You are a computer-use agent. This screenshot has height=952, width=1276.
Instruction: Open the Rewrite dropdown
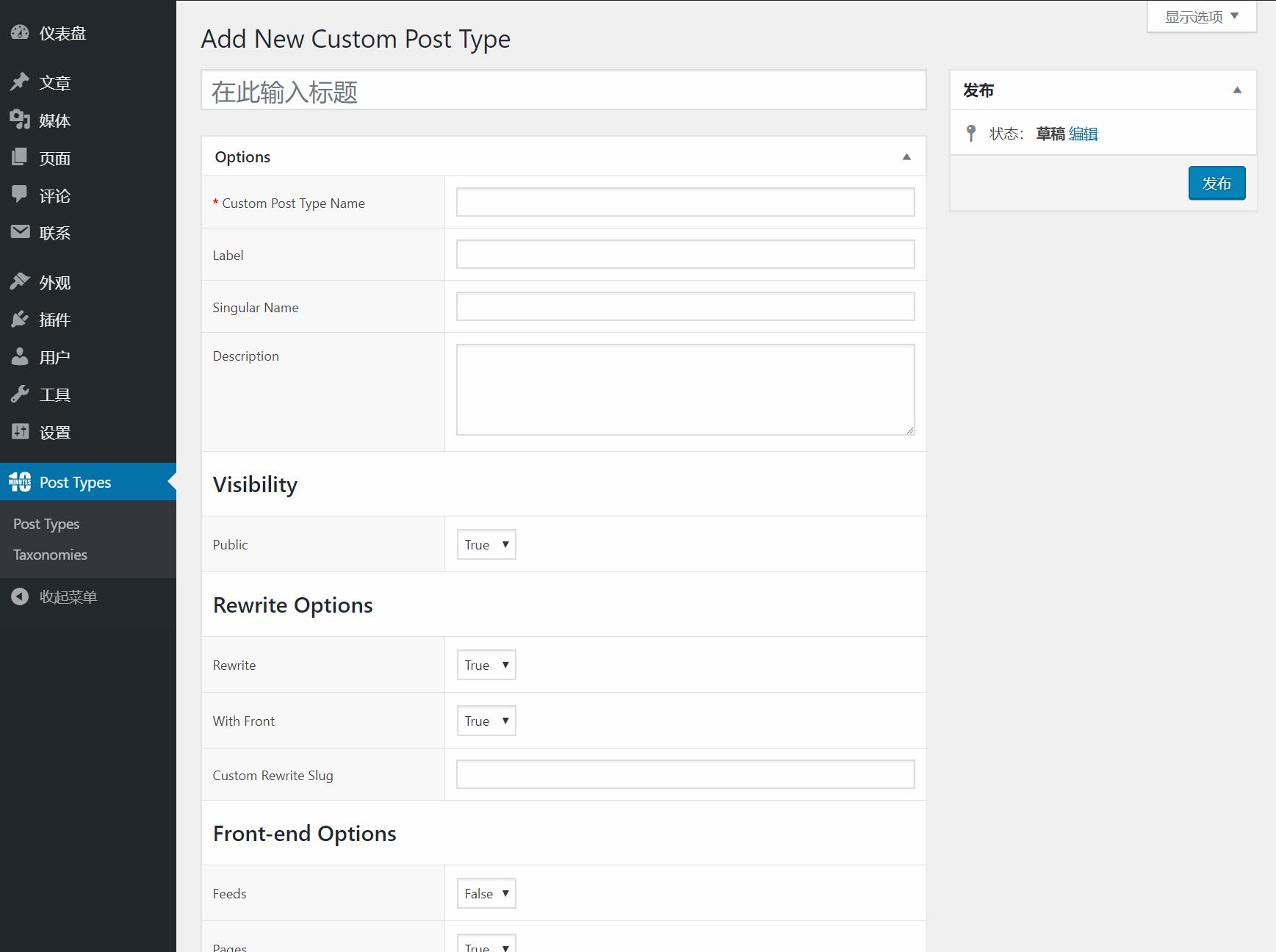(486, 665)
